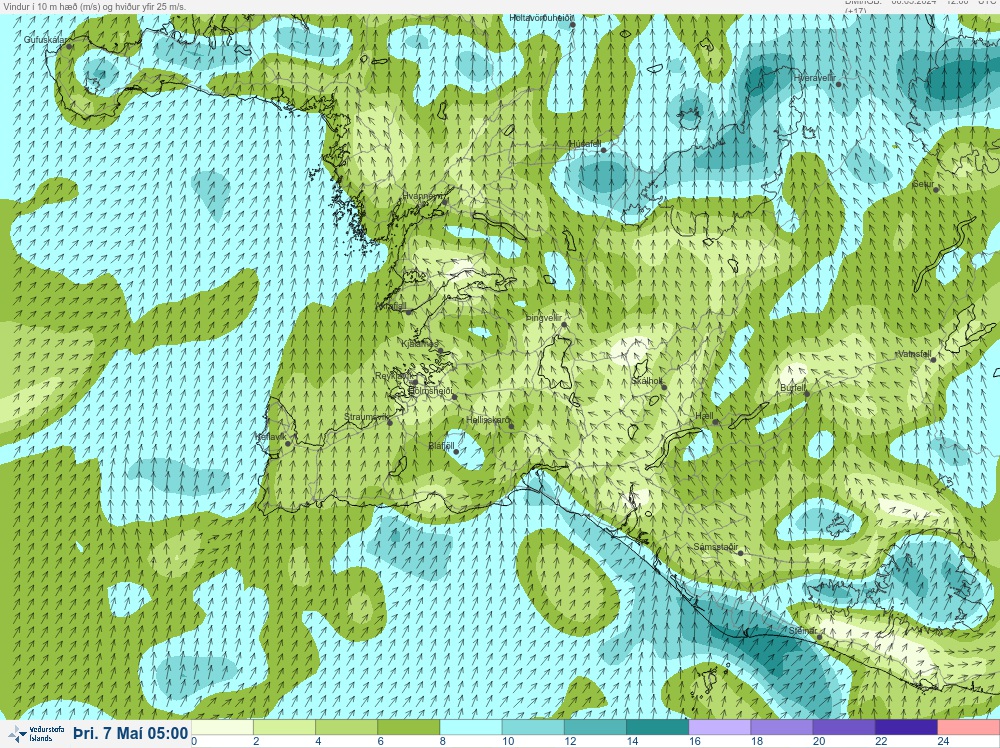Image resolution: width=1000 pixels, height=748 pixels.
Task: Click the legend value '12'
Action: click(570, 741)
